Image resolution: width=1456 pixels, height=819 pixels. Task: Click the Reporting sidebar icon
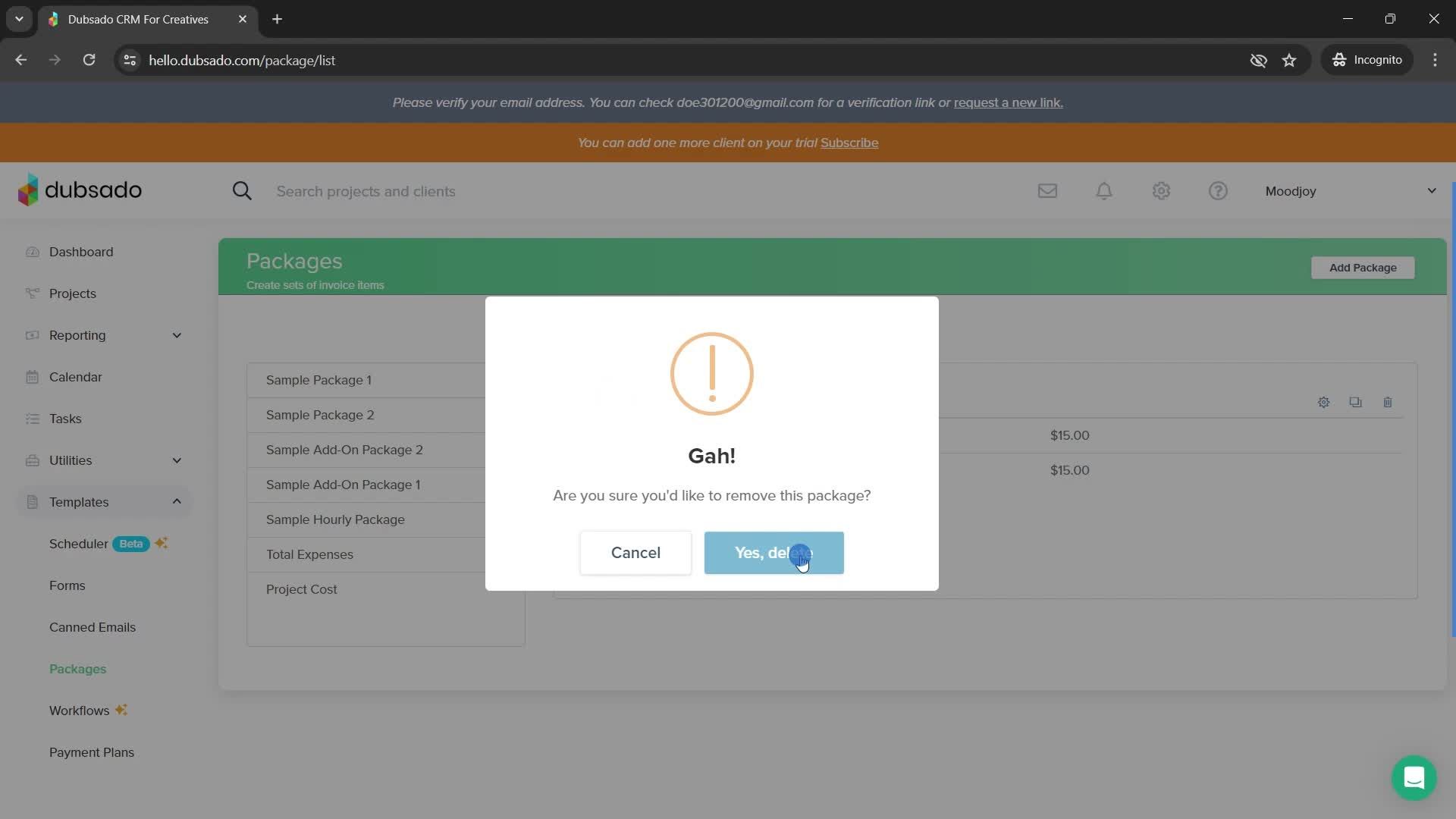tap(32, 335)
